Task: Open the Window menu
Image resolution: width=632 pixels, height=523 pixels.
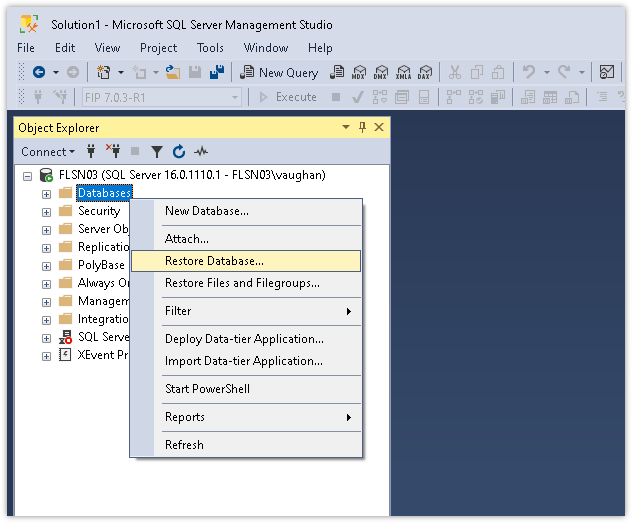Action: (x=266, y=48)
